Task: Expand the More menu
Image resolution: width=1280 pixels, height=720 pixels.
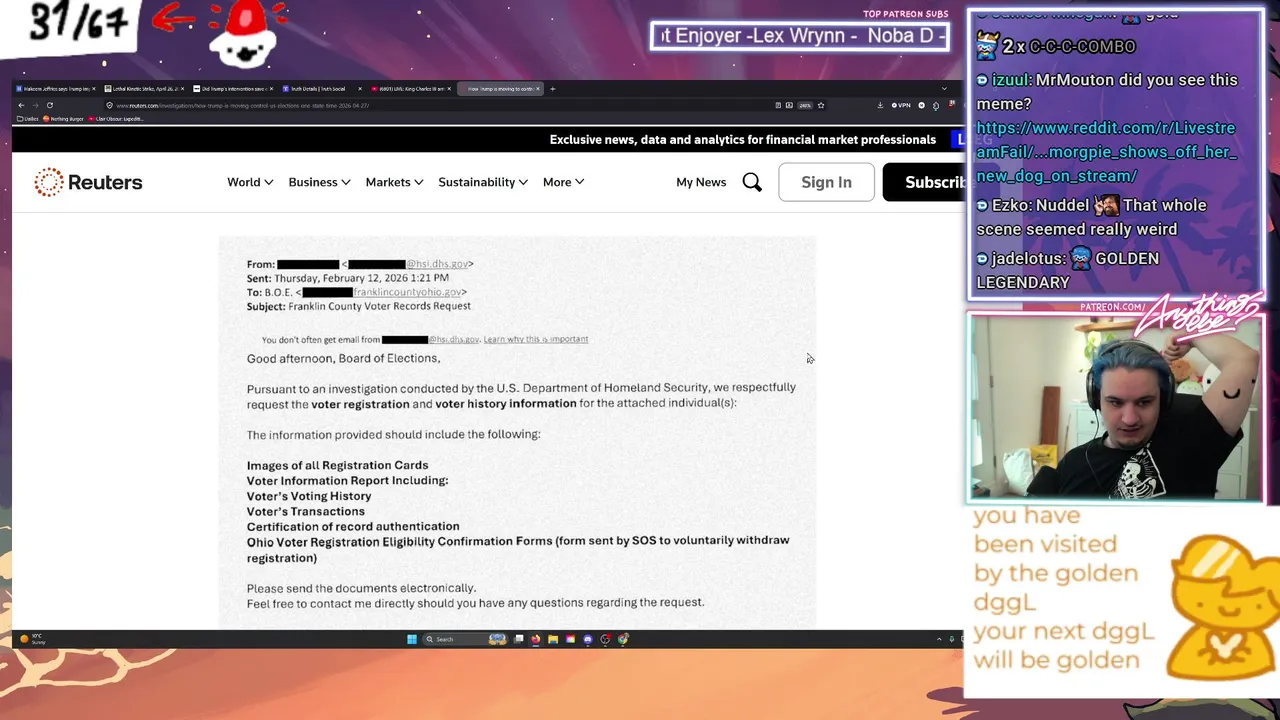Action: point(564,182)
